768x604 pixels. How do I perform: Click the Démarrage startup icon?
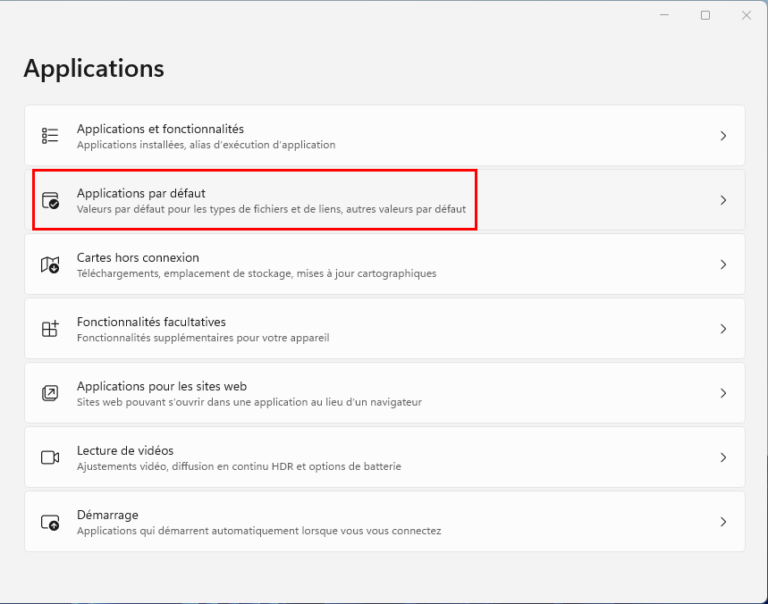coord(50,522)
